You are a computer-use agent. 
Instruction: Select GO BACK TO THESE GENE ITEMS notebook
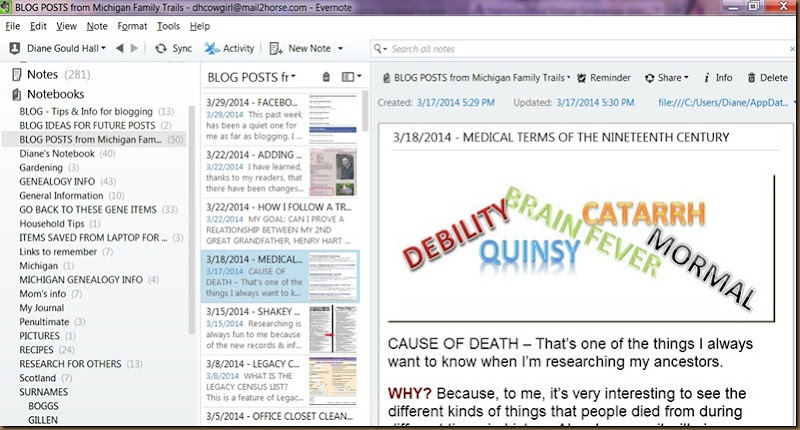[x=98, y=210]
